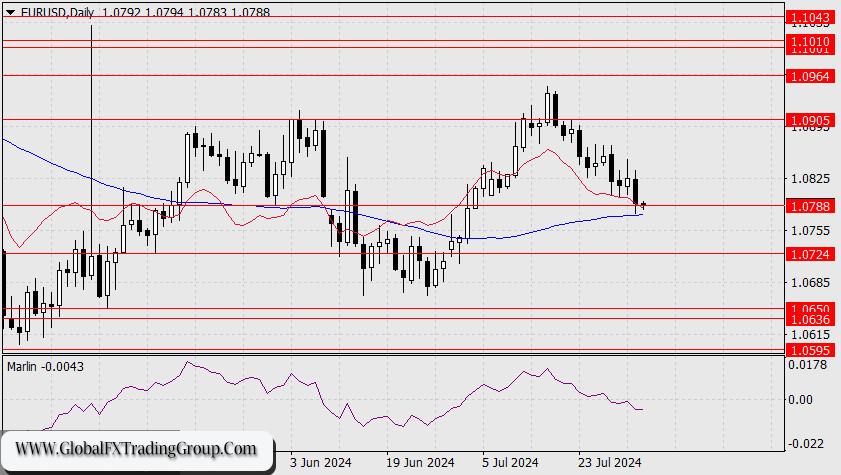Click the 23 Jul 2024 date label
The height and width of the screenshot is (475, 841).
coord(609,462)
